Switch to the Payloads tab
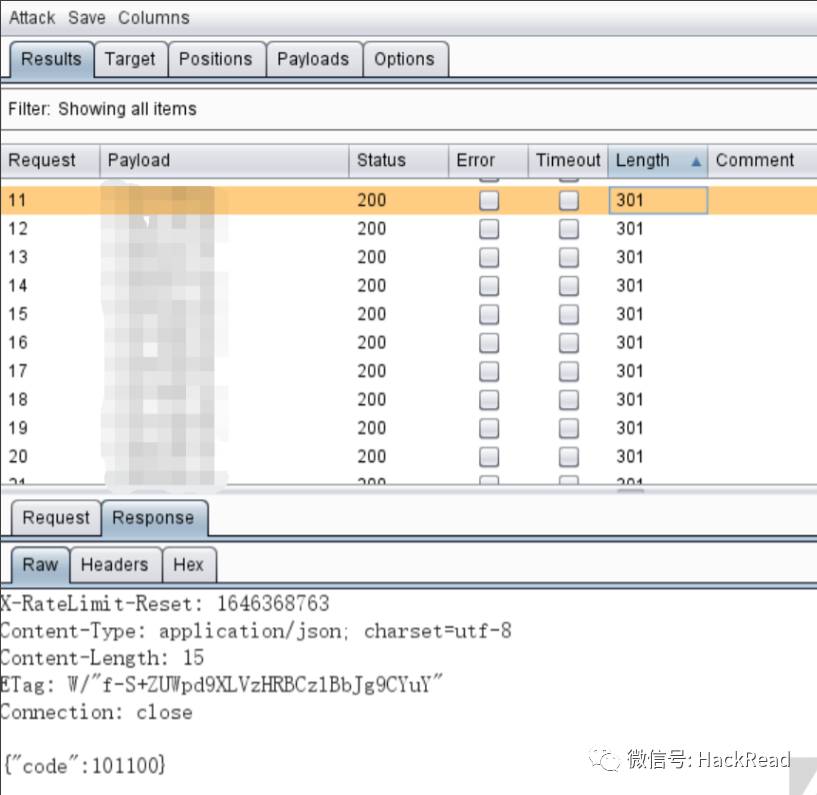The image size is (817, 795). click(313, 59)
